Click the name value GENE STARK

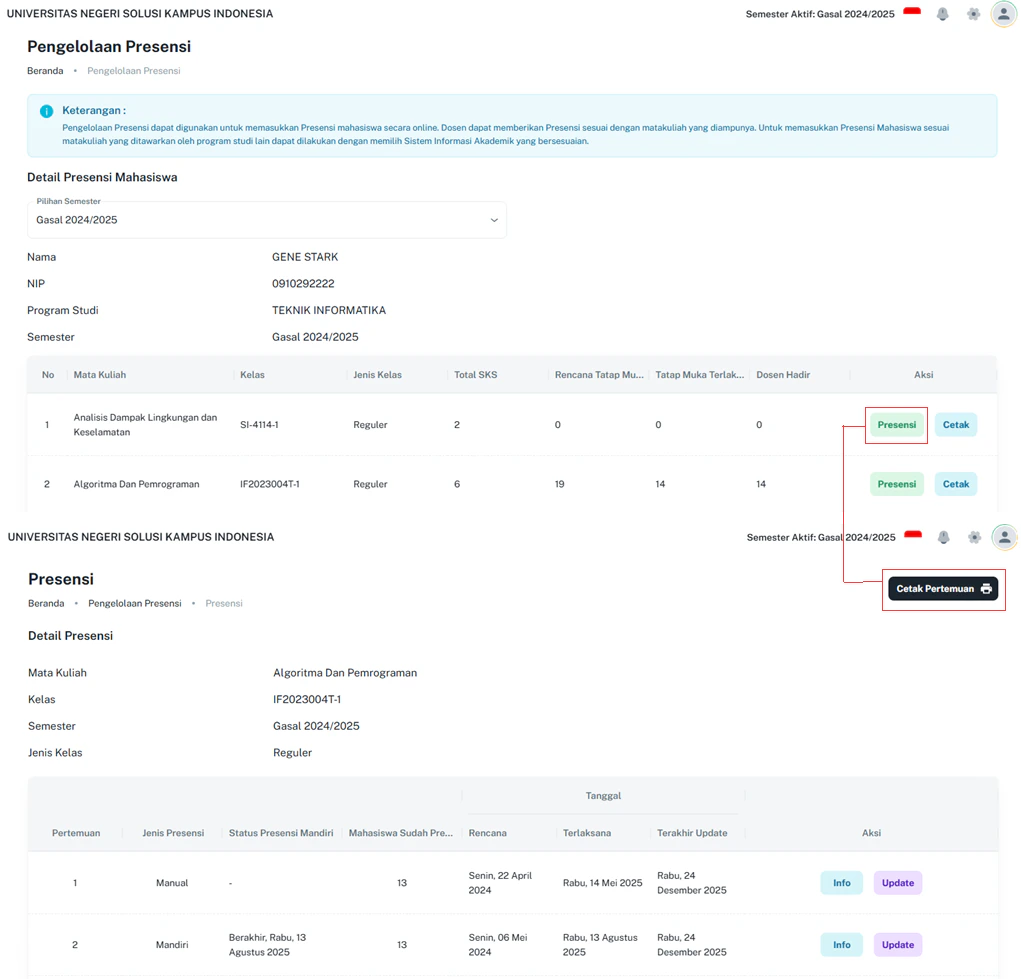pyautogui.click(x=305, y=257)
